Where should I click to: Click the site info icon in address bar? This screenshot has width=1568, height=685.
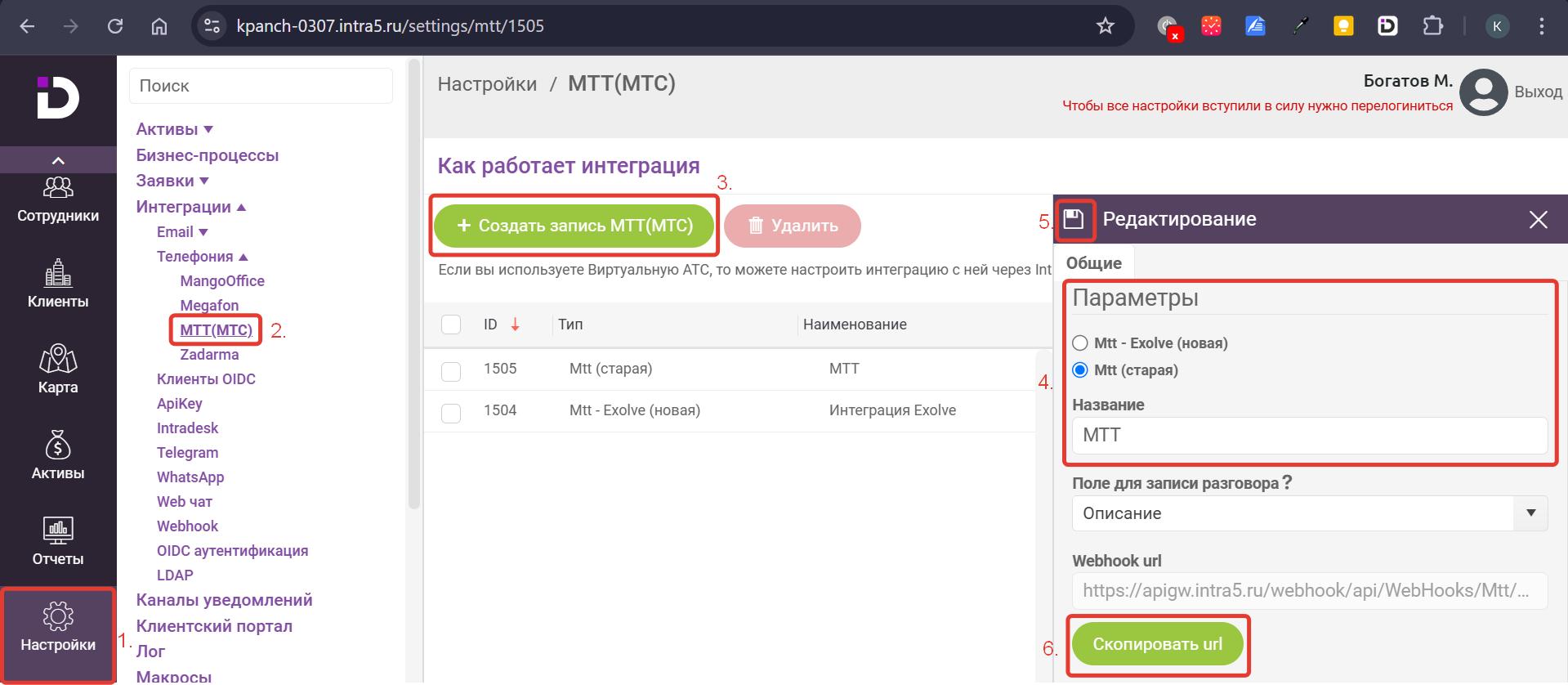pos(212,26)
